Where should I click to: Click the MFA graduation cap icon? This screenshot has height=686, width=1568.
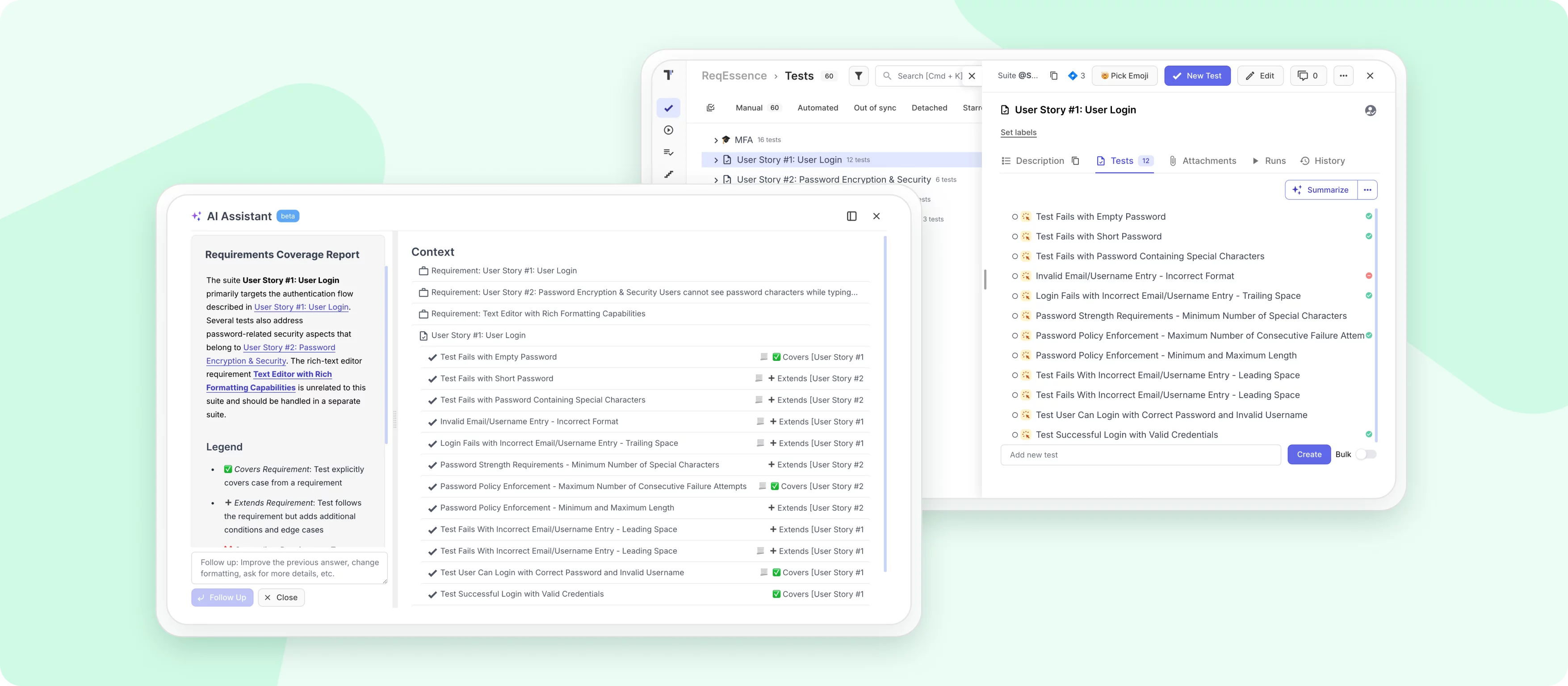(726, 139)
